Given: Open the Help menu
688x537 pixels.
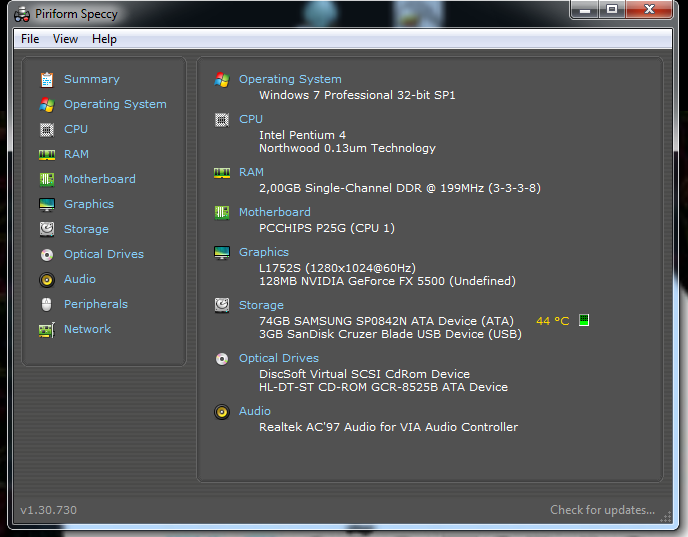Looking at the screenshot, I should (104, 39).
